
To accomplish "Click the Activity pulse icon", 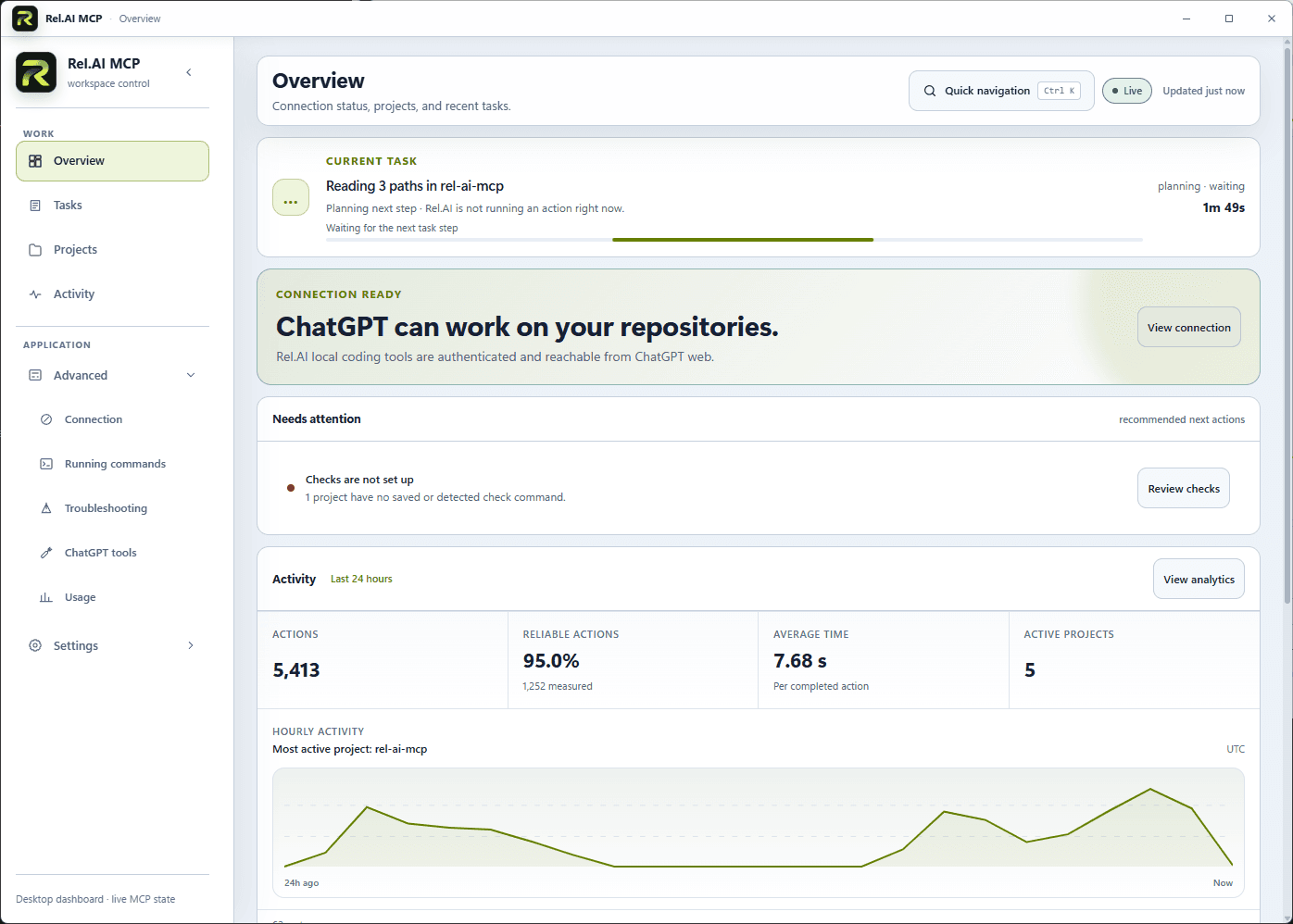I will point(35,294).
